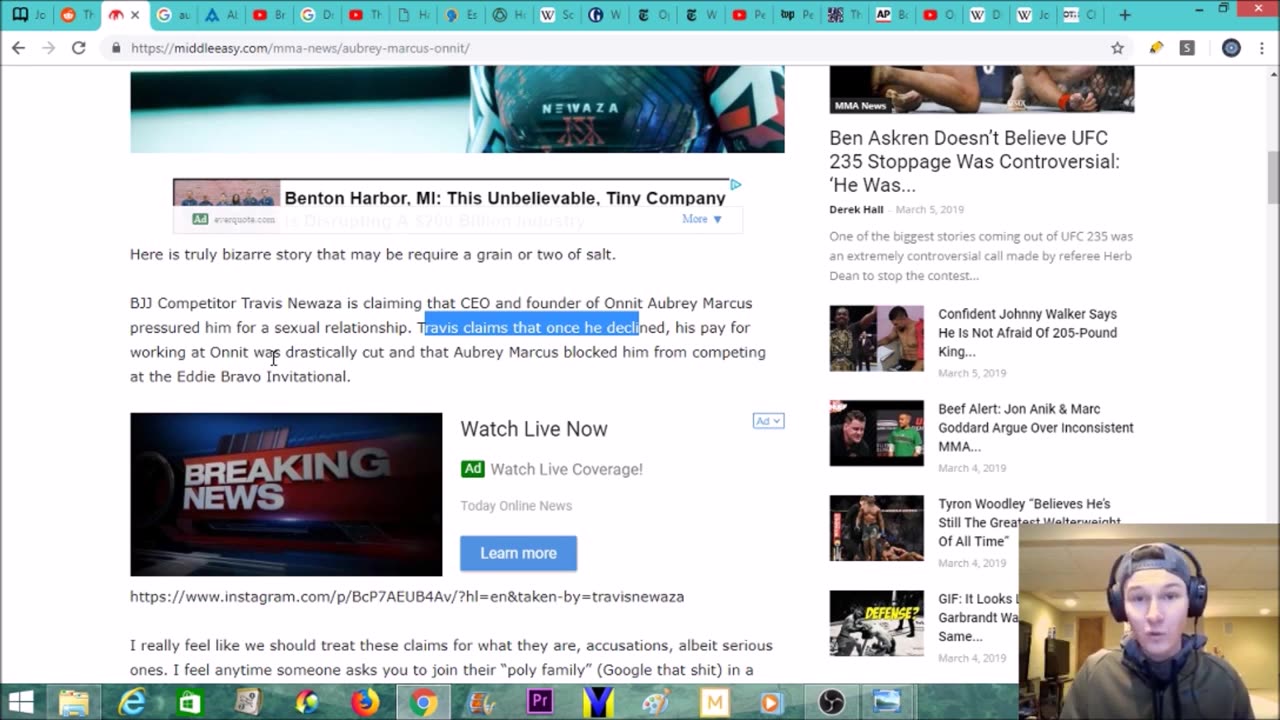
Task: Open the yellow pencil extension icon
Action: (1156, 47)
